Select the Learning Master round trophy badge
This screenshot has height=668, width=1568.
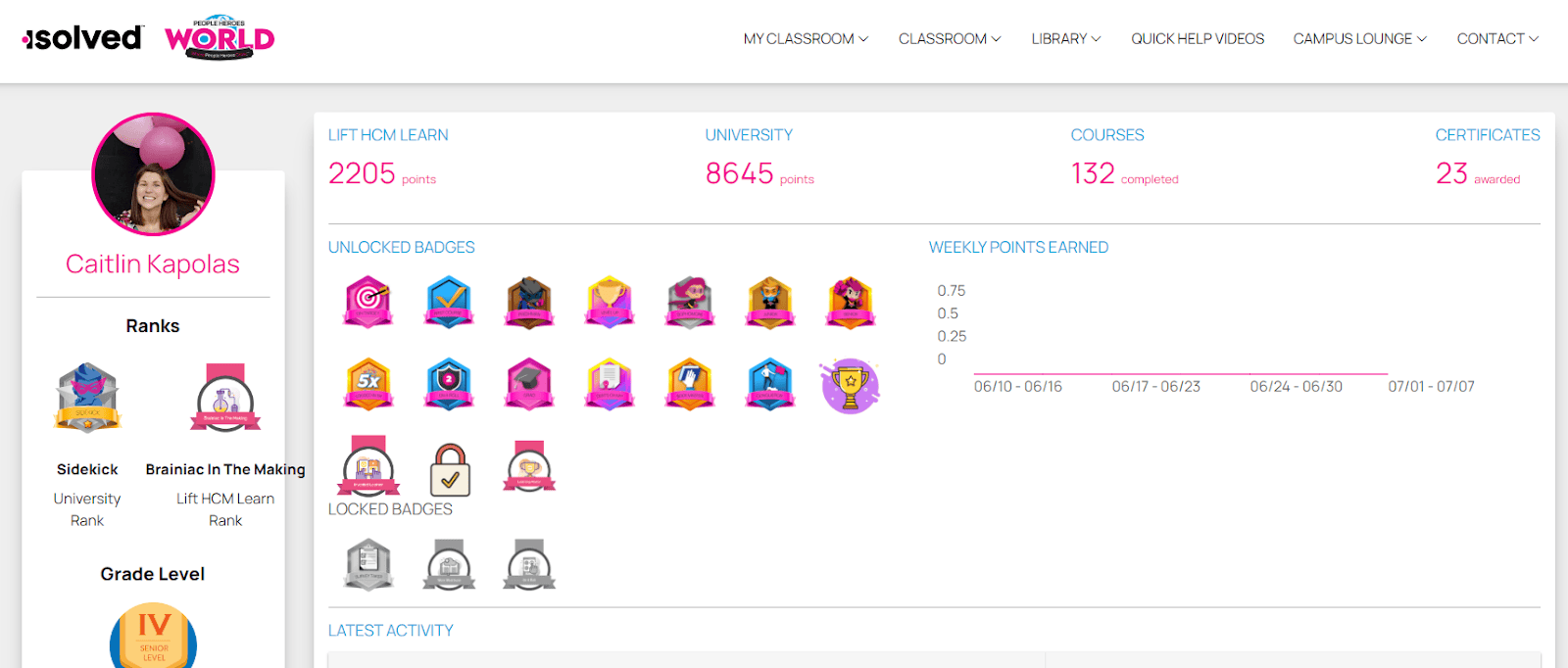coord(529,466)
